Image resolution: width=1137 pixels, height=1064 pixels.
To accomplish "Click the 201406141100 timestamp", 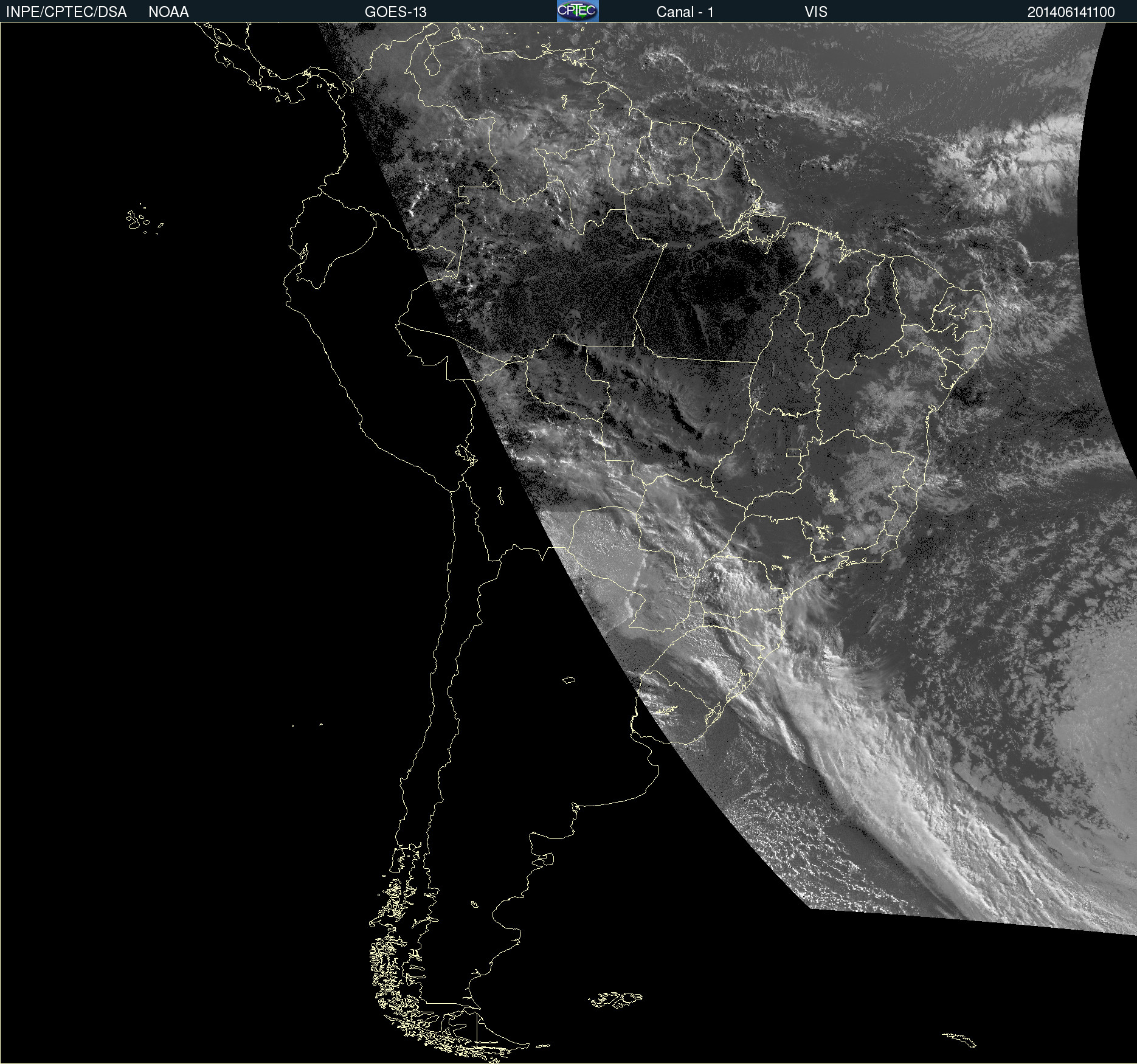I will 1071,12.
